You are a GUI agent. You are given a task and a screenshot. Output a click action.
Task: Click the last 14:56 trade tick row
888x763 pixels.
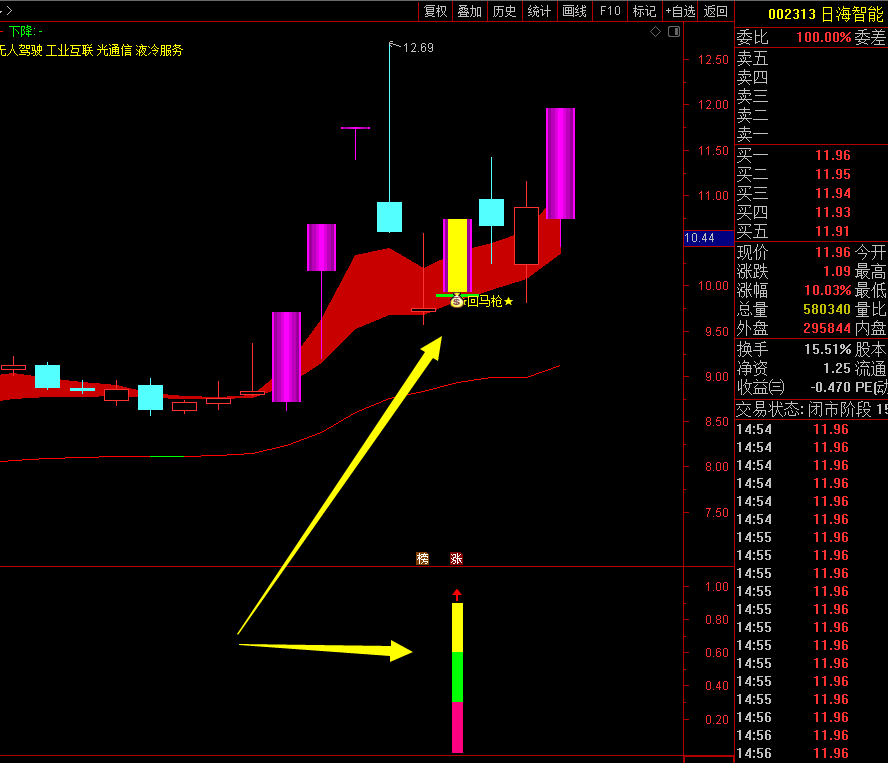coord(812,753)
